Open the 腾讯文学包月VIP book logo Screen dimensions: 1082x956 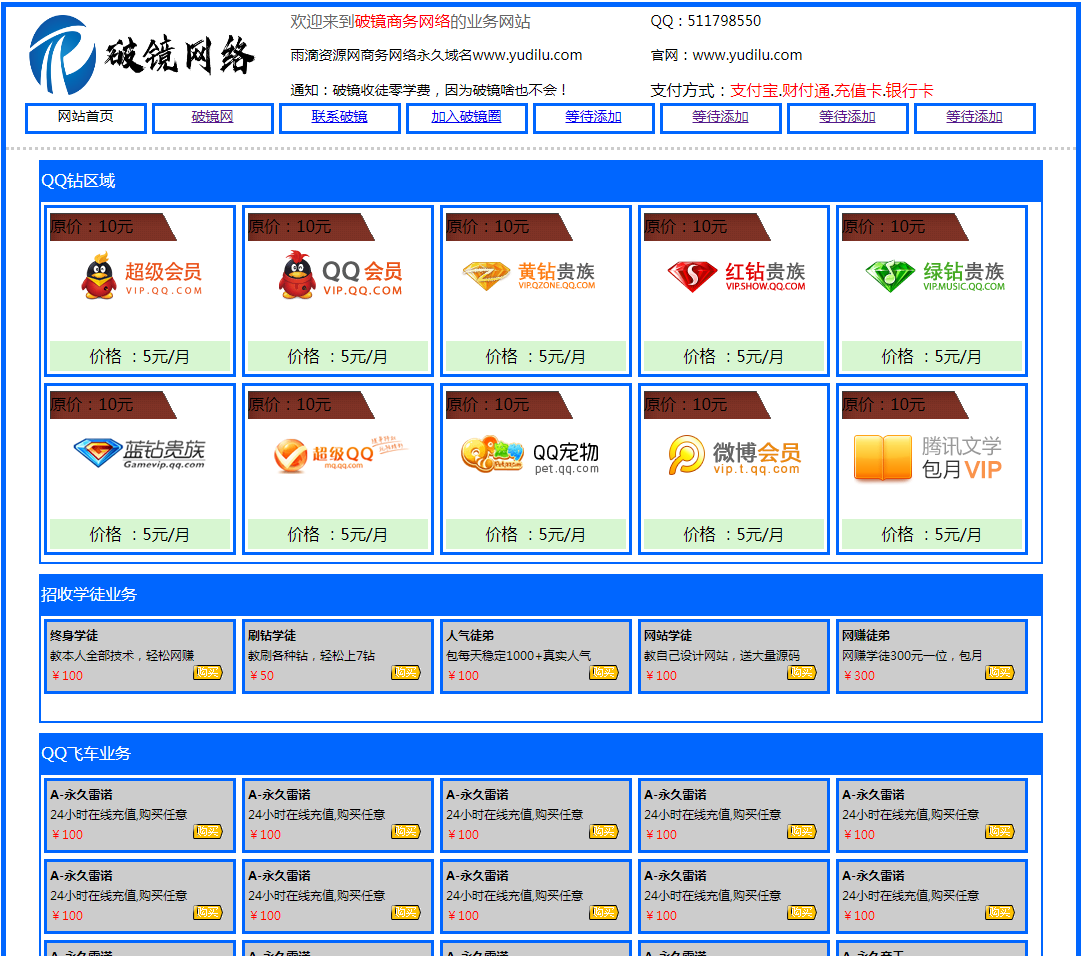click(x=927, y=458)
